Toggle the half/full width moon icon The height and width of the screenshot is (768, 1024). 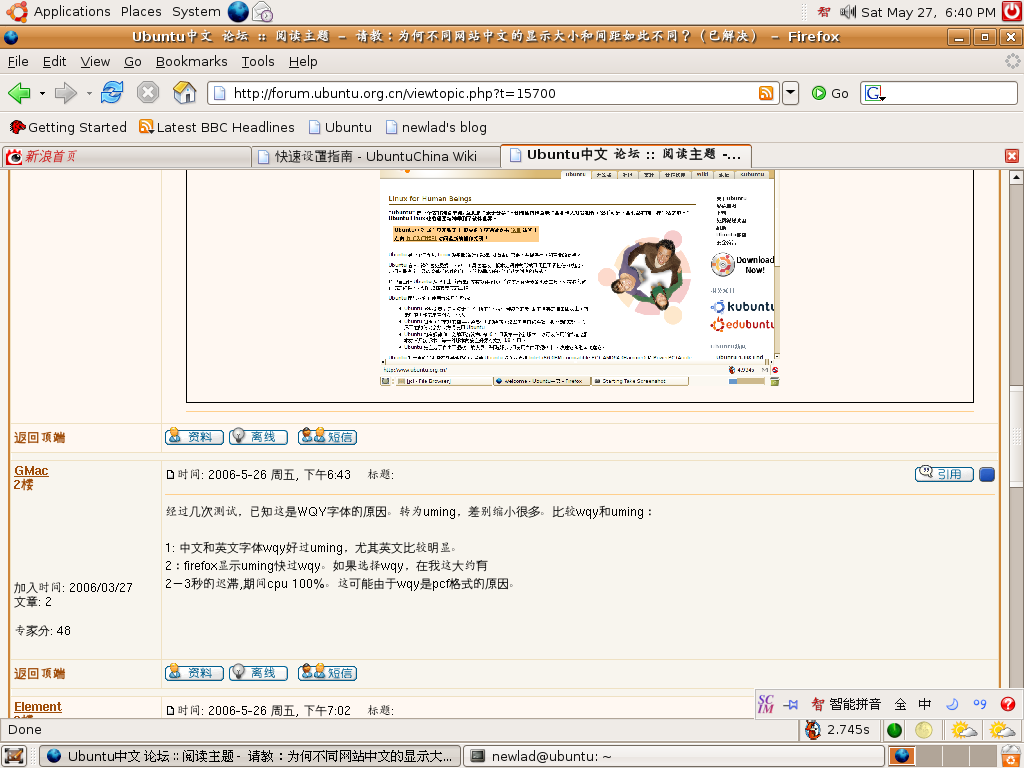click(x=952, y=704)
